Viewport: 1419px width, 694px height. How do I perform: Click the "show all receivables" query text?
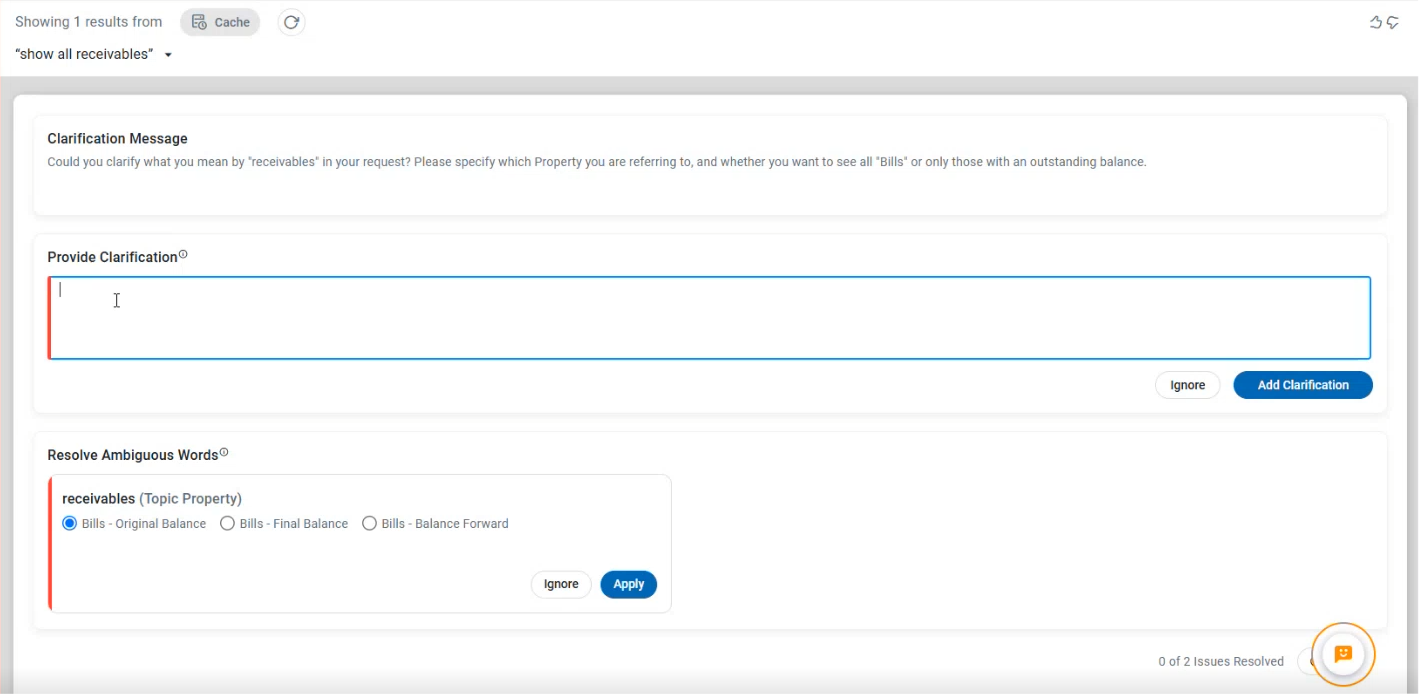click(x=84, y=54)
